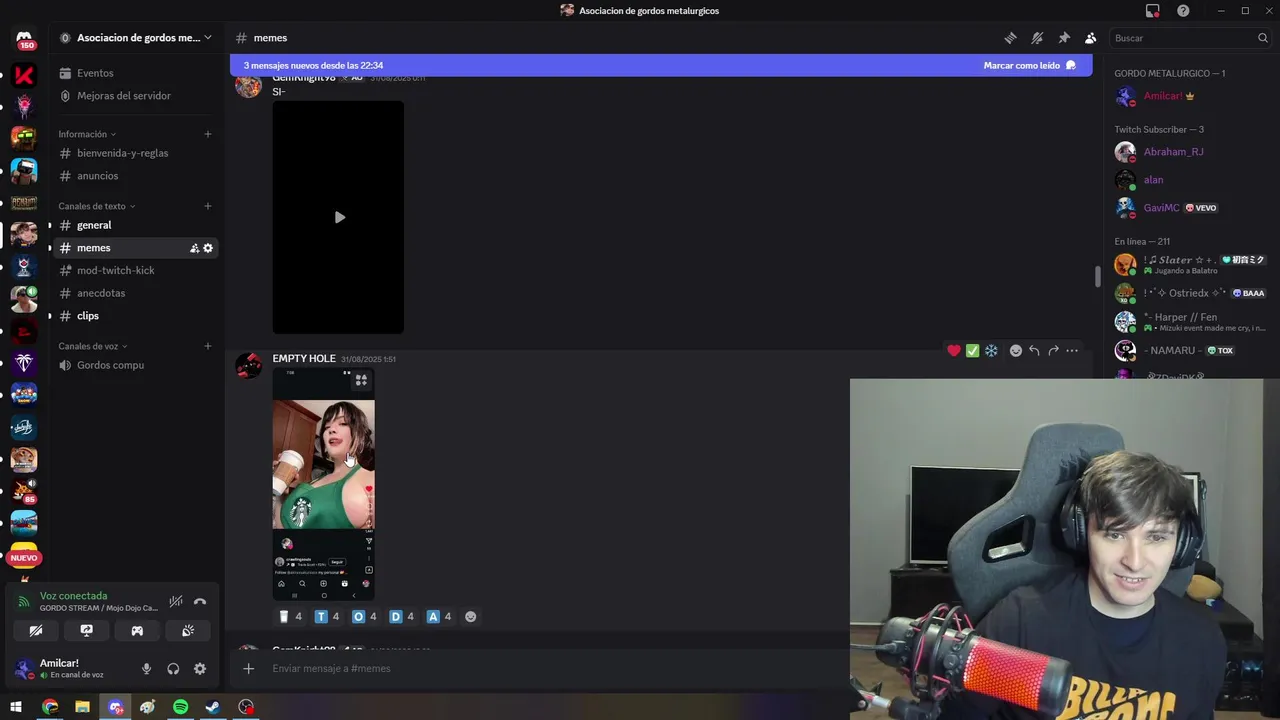1280x720 pixels.
Task: Open Eventos in sidebar
Action: [x=95, y=73]
